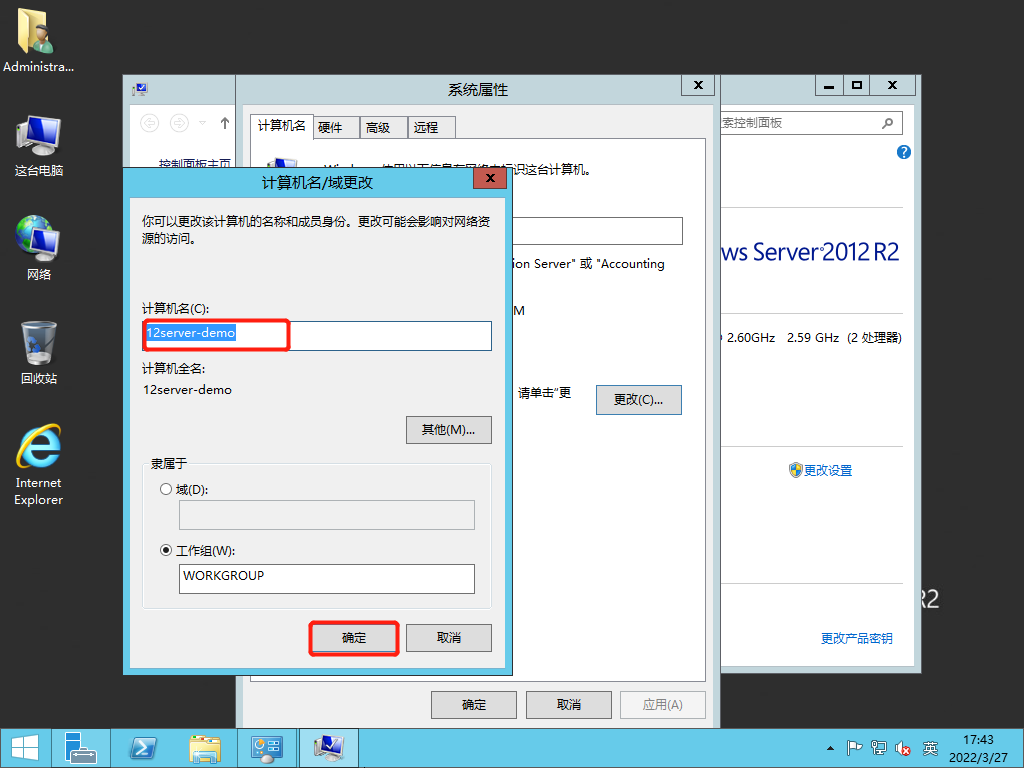Launch PowerShell from the taskbar

pyautogui.click(x=143, y=748)
